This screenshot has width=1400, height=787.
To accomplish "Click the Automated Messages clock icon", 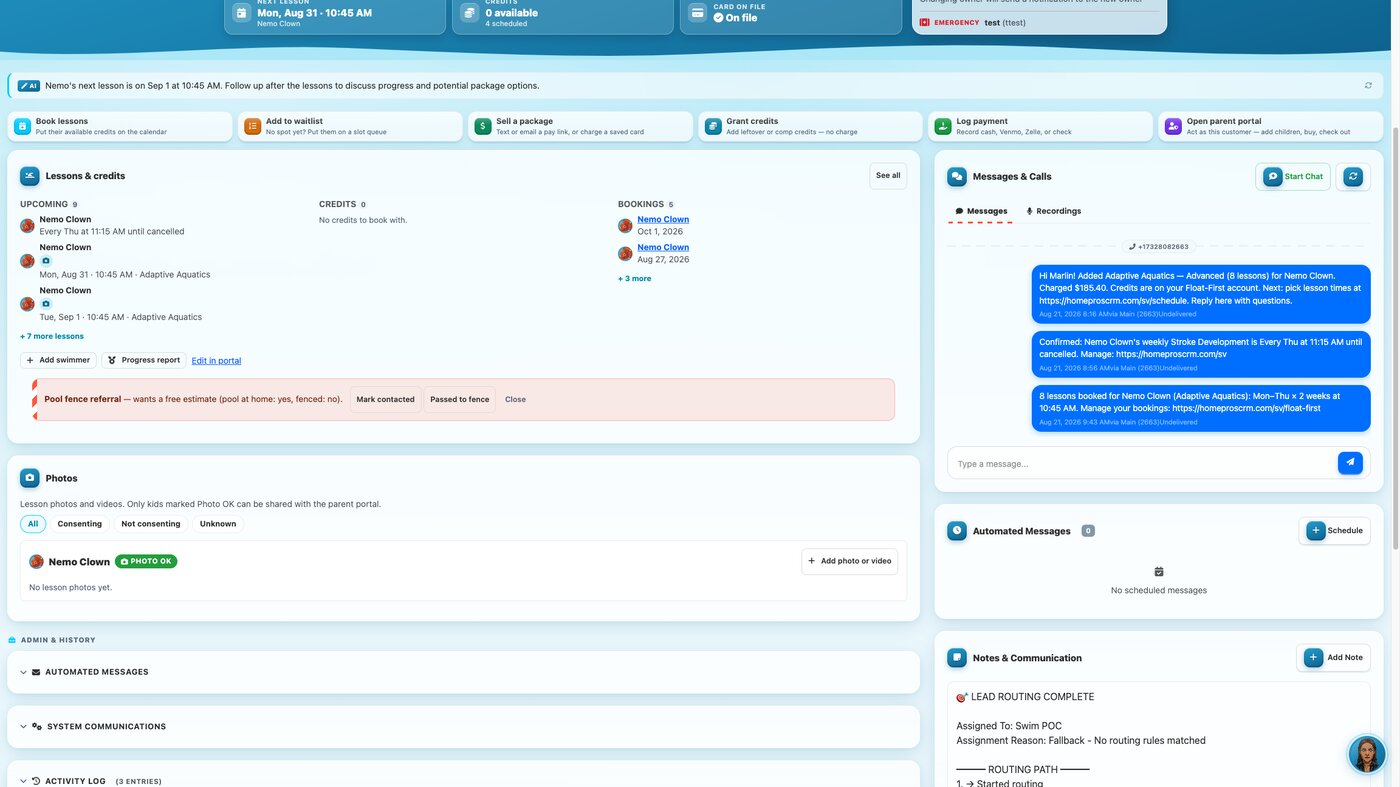I will (x=957, y=531).
